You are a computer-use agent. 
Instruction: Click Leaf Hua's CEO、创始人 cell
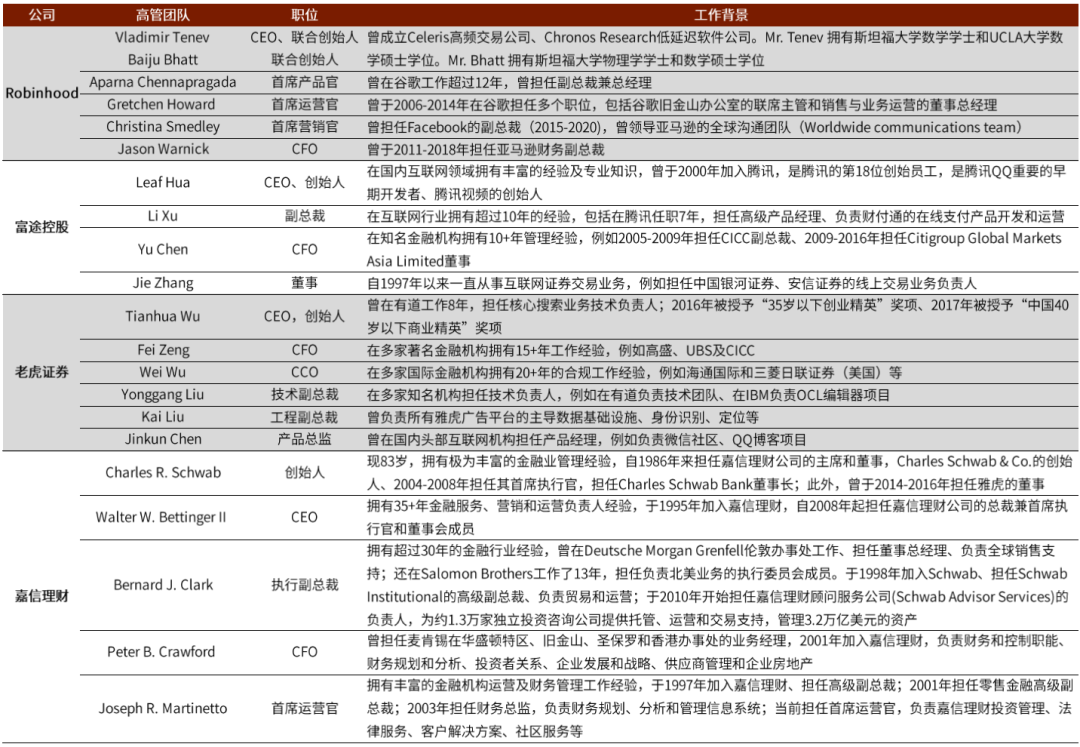coord(304,182)
